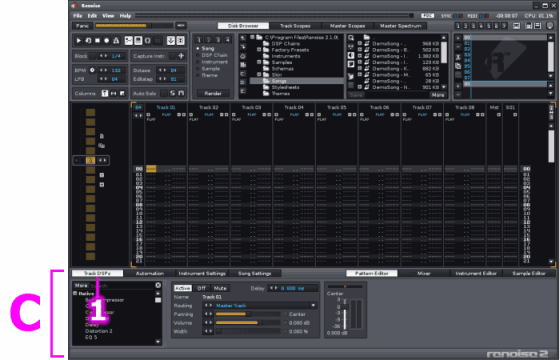This screenshot has height=360, width=560.
Task: Click the Panning slider
Action: [248, 314]
